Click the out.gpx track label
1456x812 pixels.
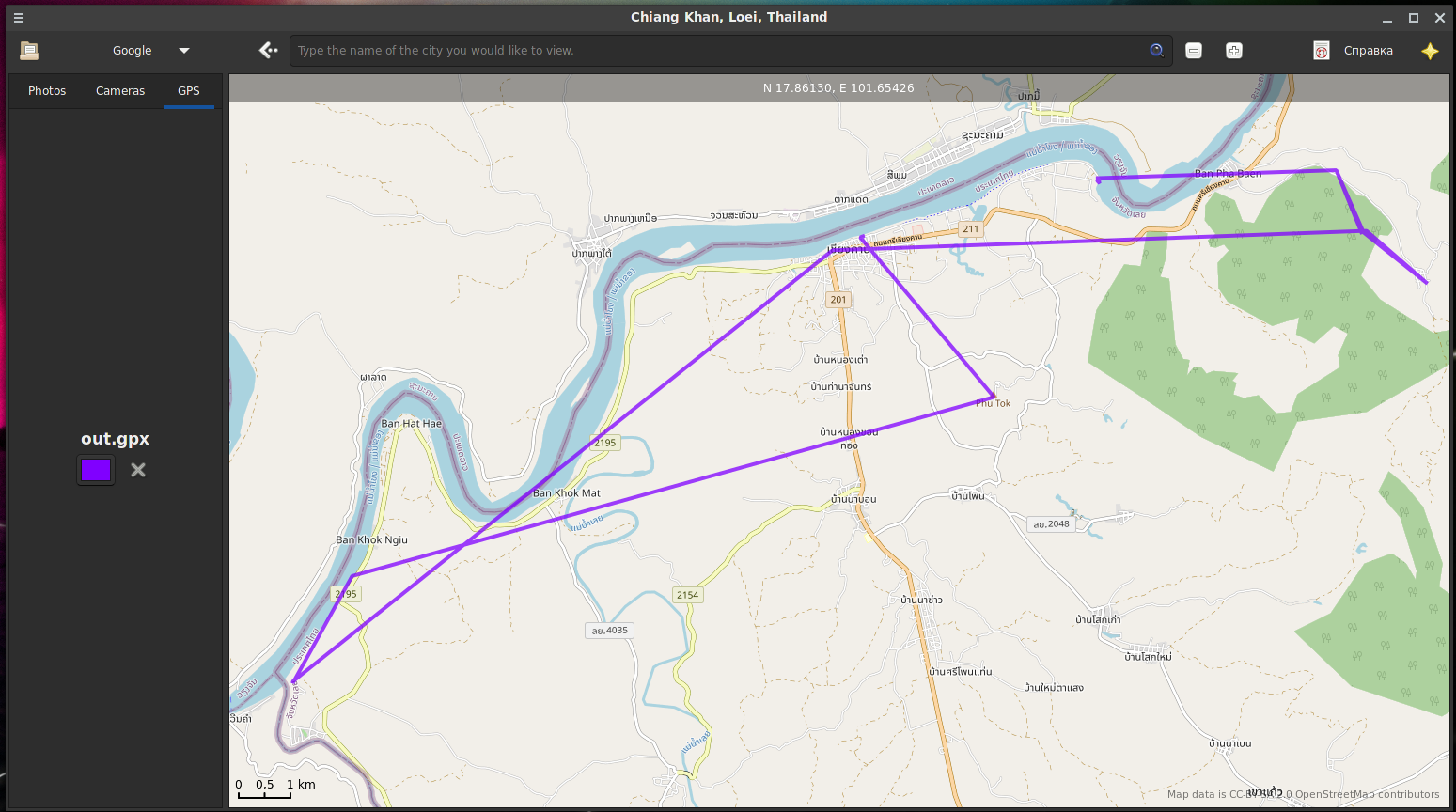pos(115,439)
